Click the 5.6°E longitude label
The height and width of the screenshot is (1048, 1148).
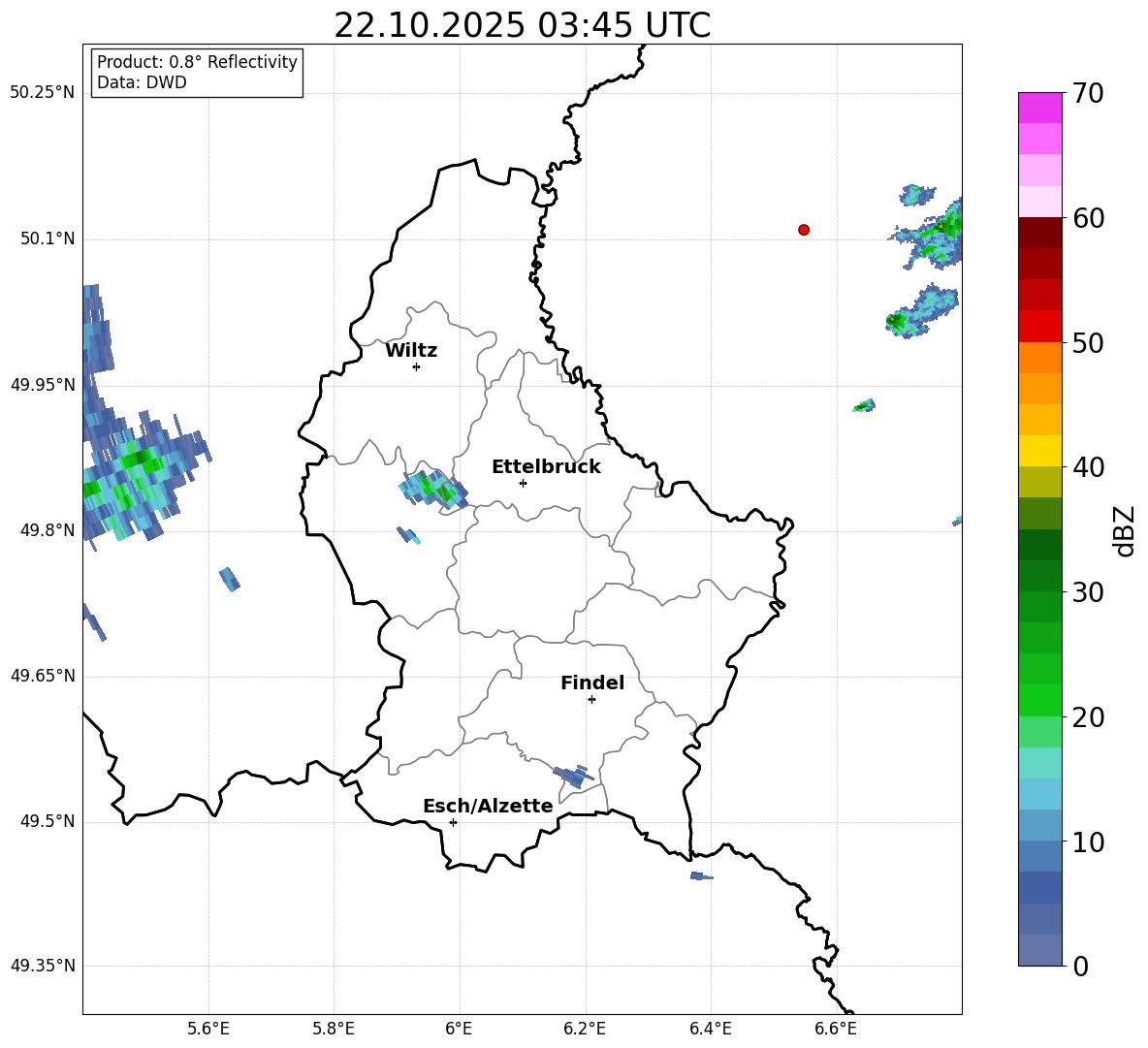pyautogui.click(x=208, y=1029)
